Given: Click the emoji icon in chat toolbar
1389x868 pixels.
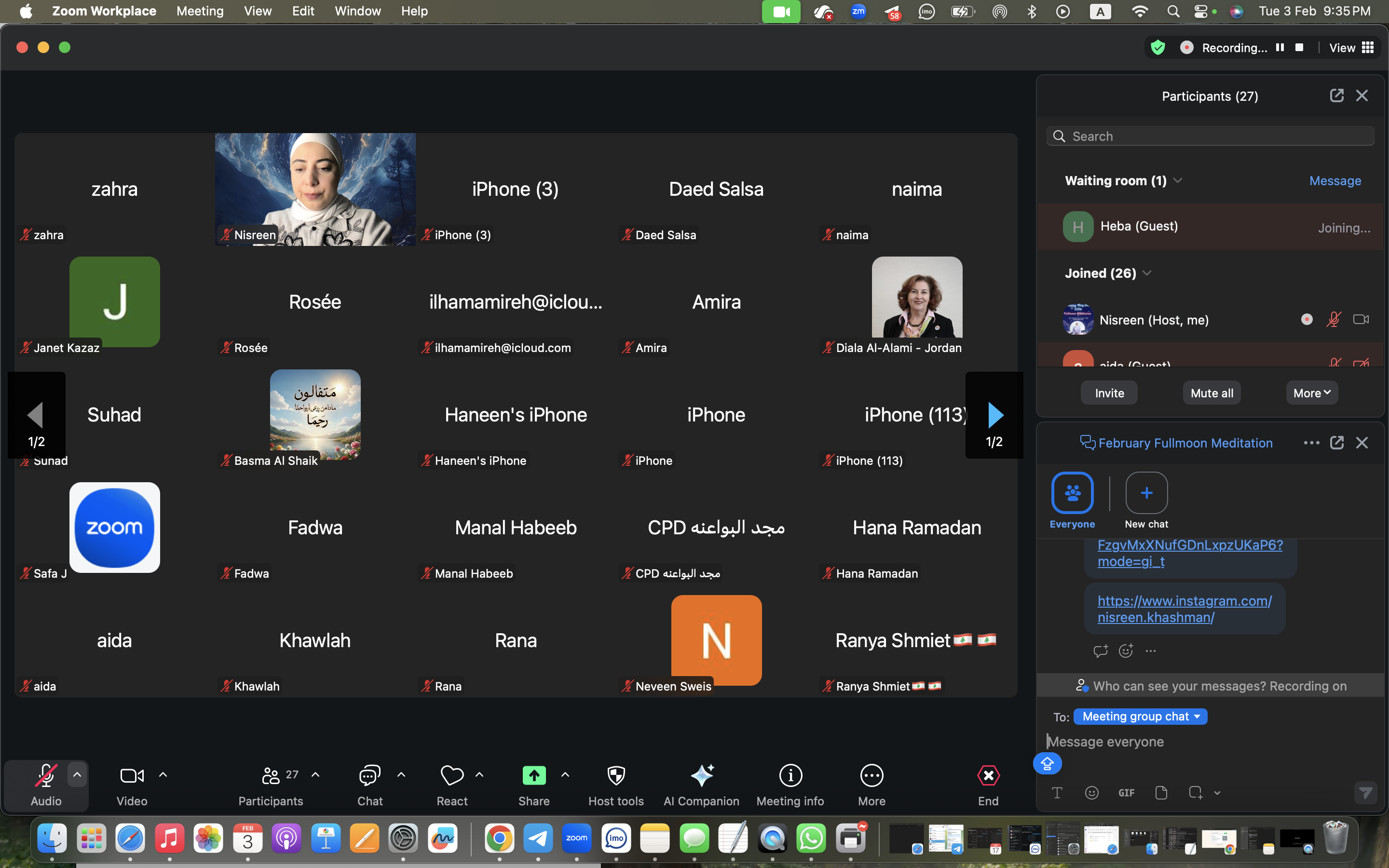Looking at the screenshot, I should click(x=1092, y=793).
